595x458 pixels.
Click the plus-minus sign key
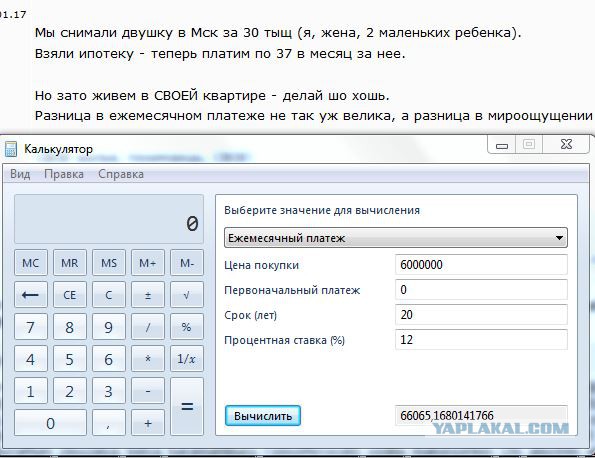click(148, 294)
